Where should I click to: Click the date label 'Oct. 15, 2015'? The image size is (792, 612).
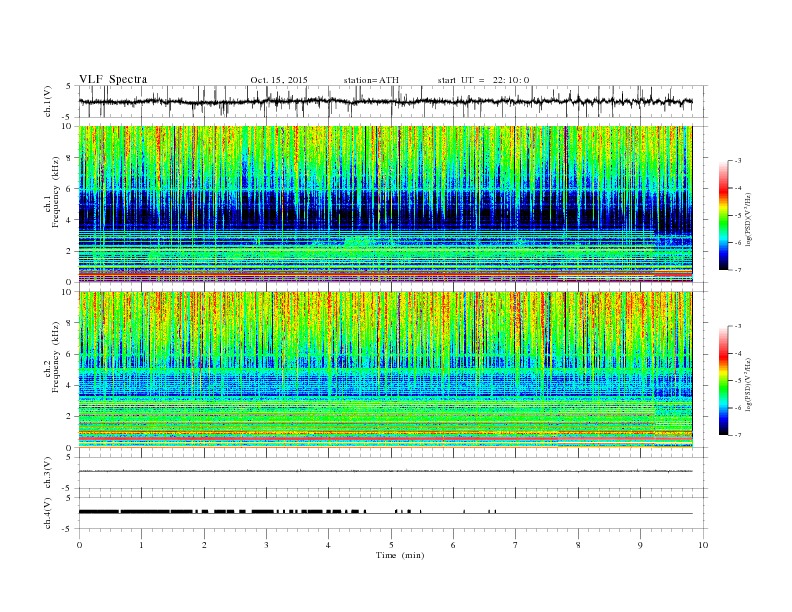coord(279,80)
